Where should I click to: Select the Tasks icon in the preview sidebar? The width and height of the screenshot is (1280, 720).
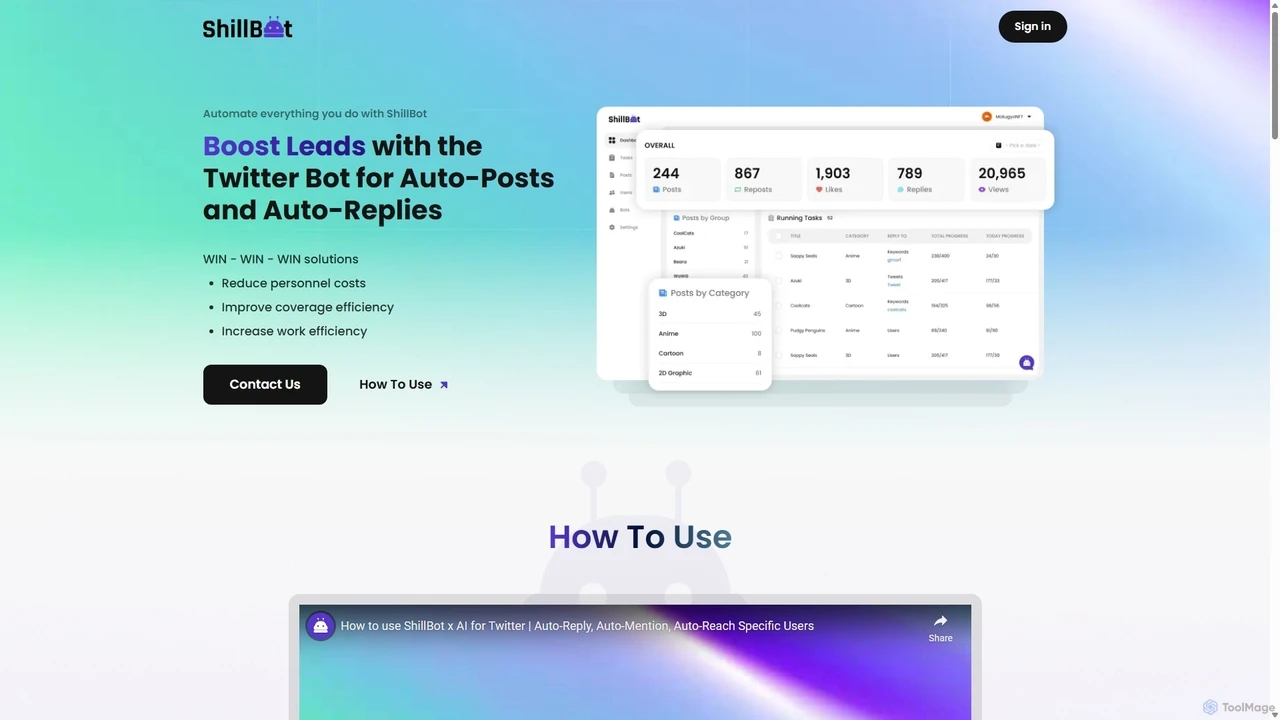click(x=612, y=158)
